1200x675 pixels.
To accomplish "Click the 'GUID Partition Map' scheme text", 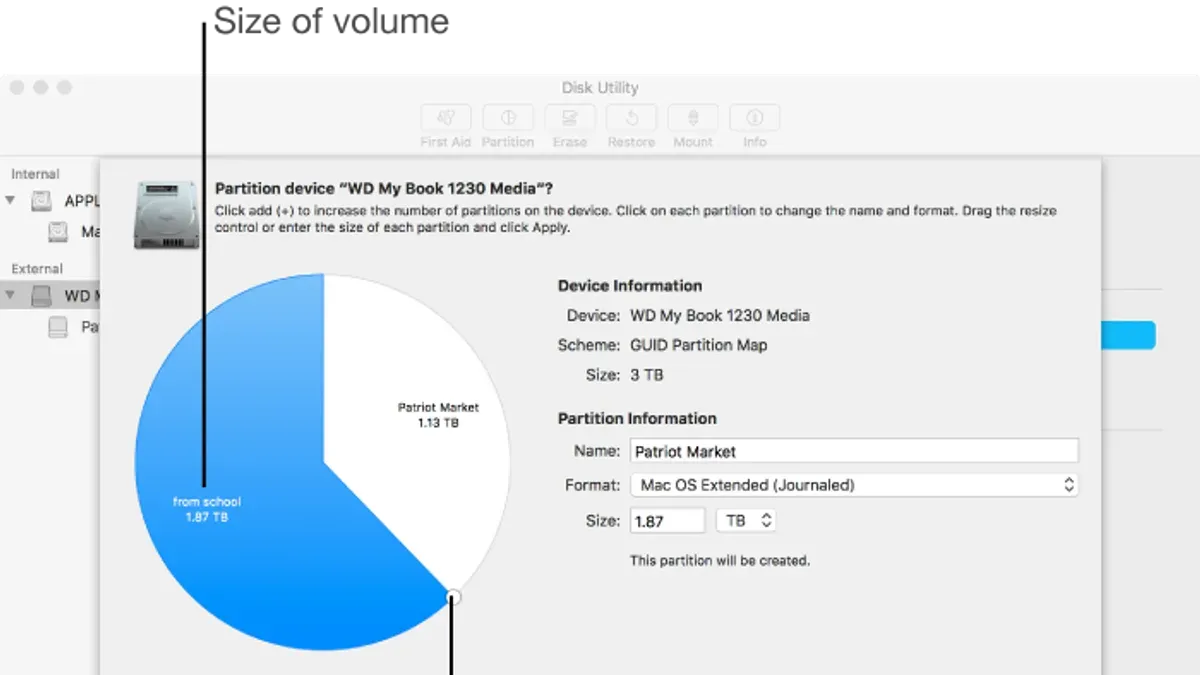I will coord(699,345).
